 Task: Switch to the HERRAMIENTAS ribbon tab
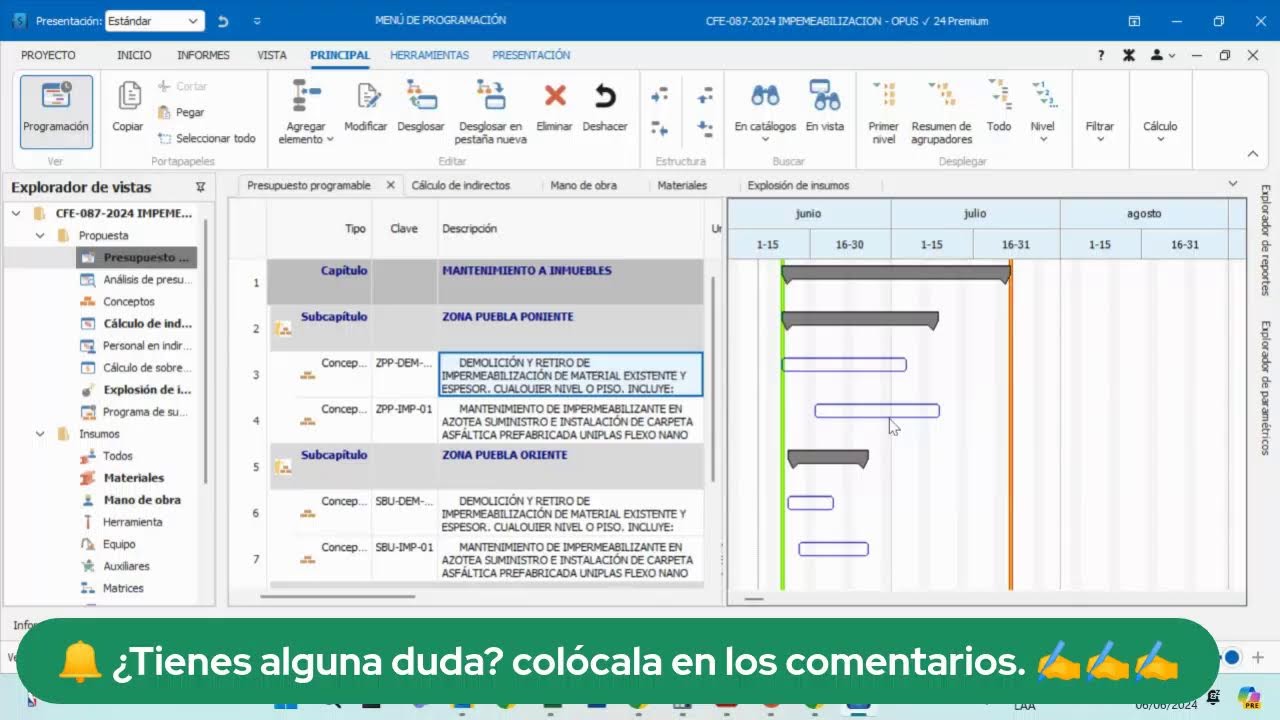click(x=430, y=55)
